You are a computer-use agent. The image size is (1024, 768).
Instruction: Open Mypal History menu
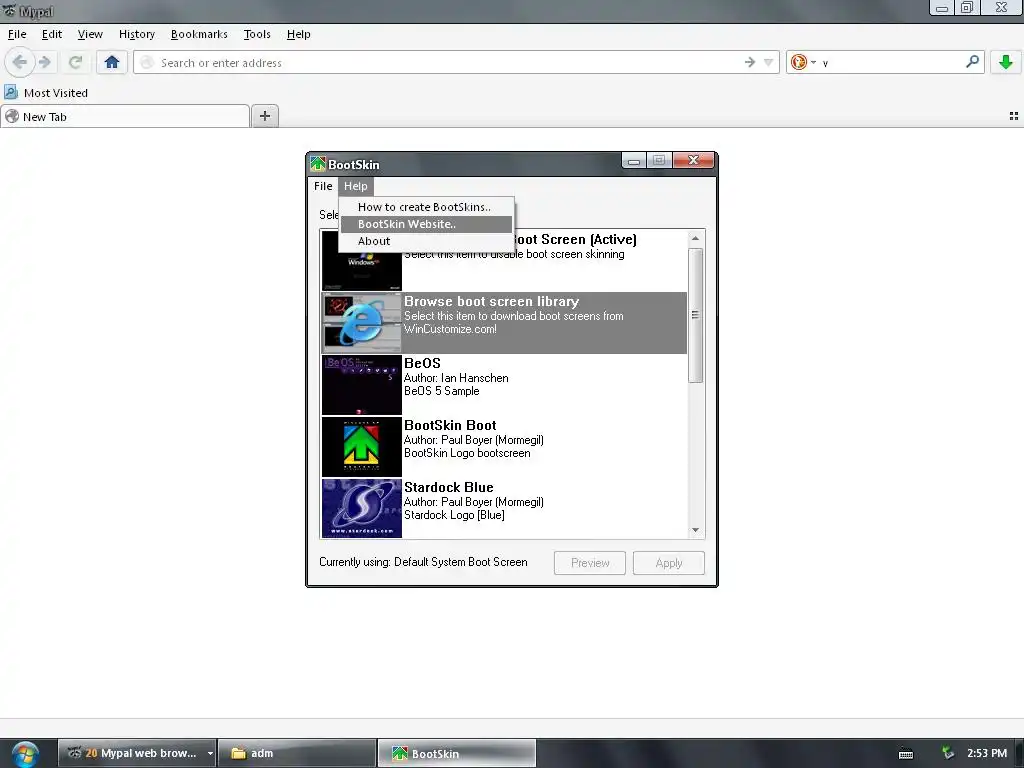point(136,34)
